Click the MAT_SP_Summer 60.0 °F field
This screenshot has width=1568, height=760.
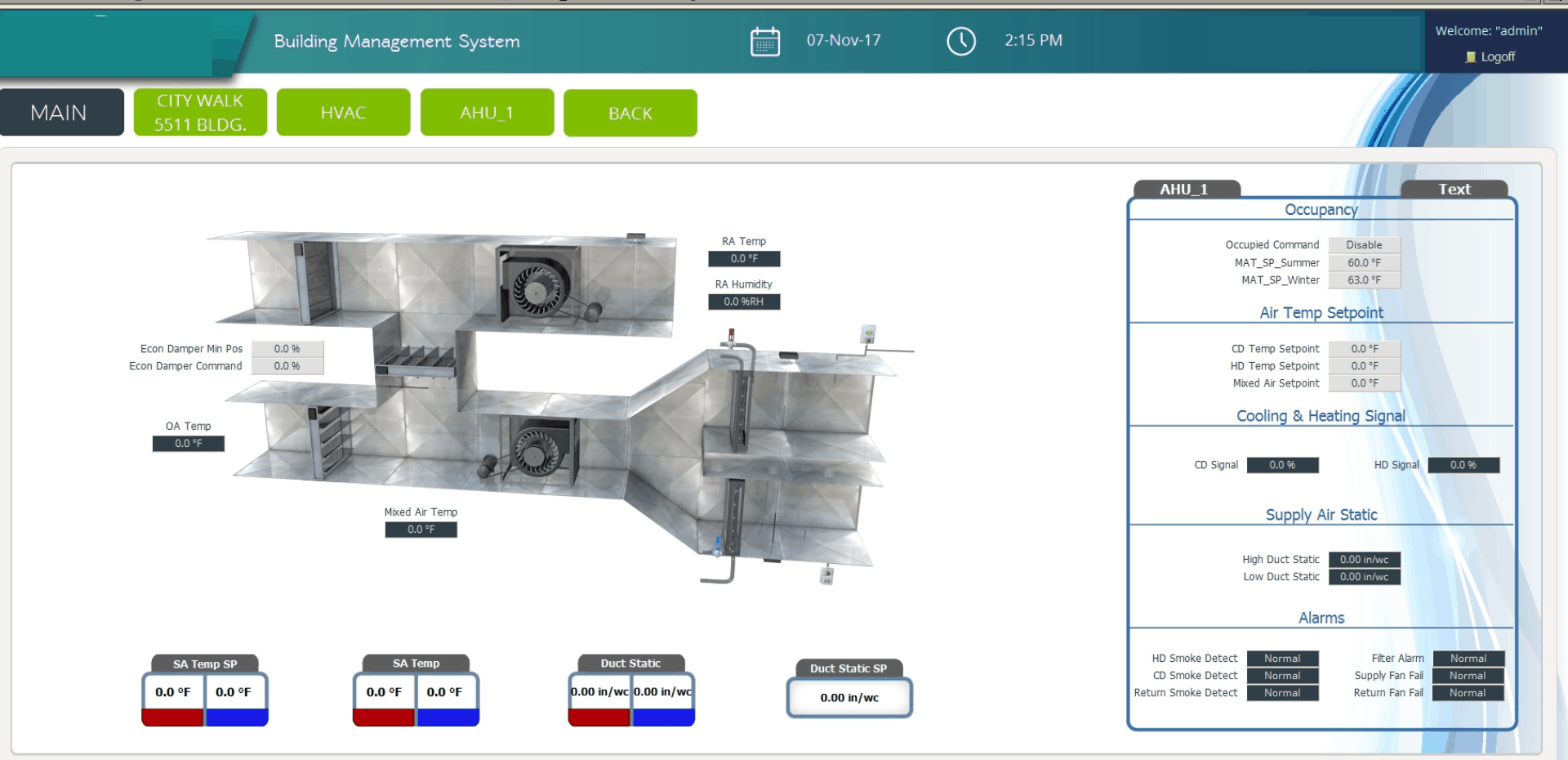click(x=1364, y=262)
